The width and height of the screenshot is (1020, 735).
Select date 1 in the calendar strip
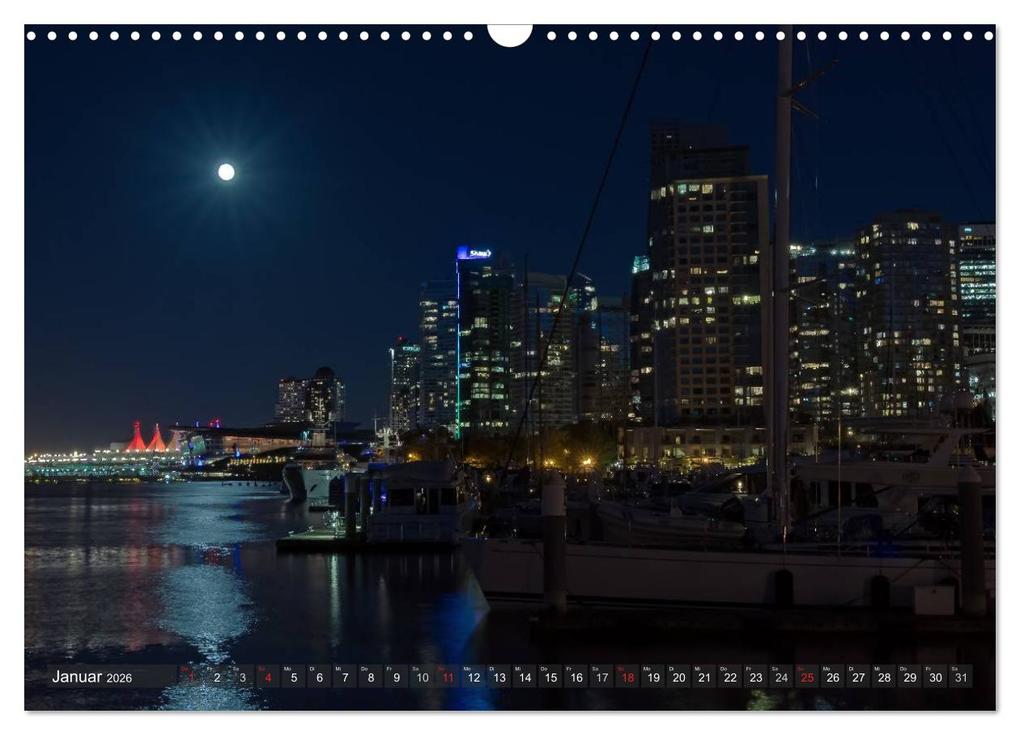(190, 677)
